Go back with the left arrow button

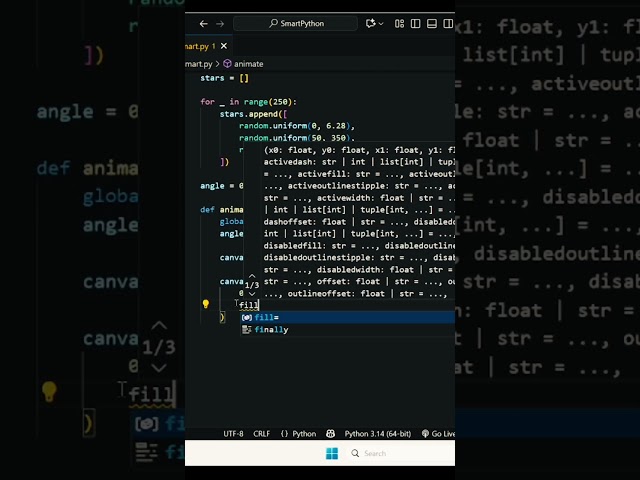tap(203, 24)
